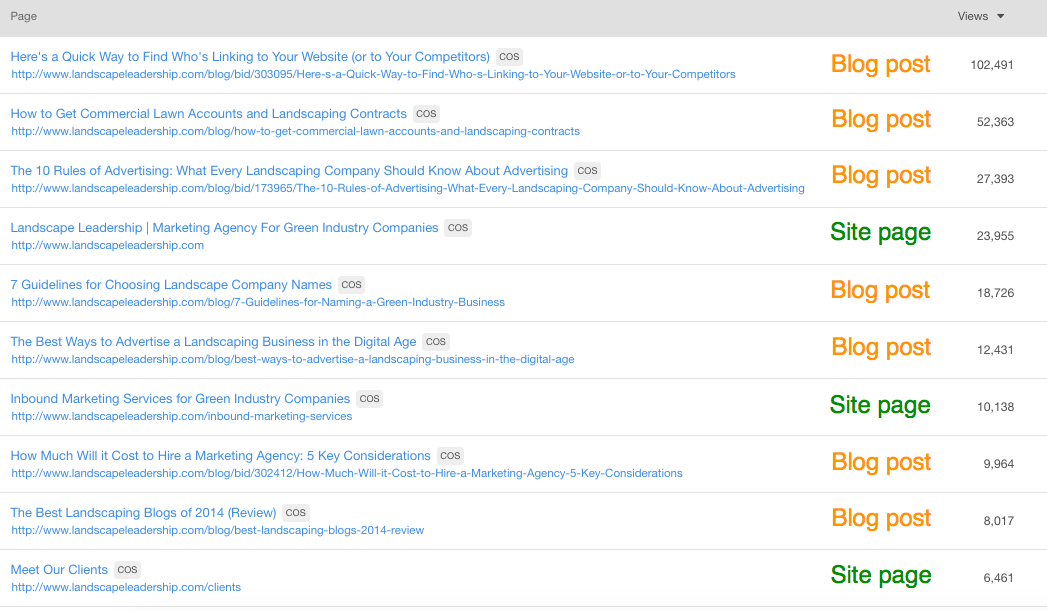Click COS badge next to Best Landscaping Blogs
Viewport: 1047px width, 611px height.
[295, 513]
